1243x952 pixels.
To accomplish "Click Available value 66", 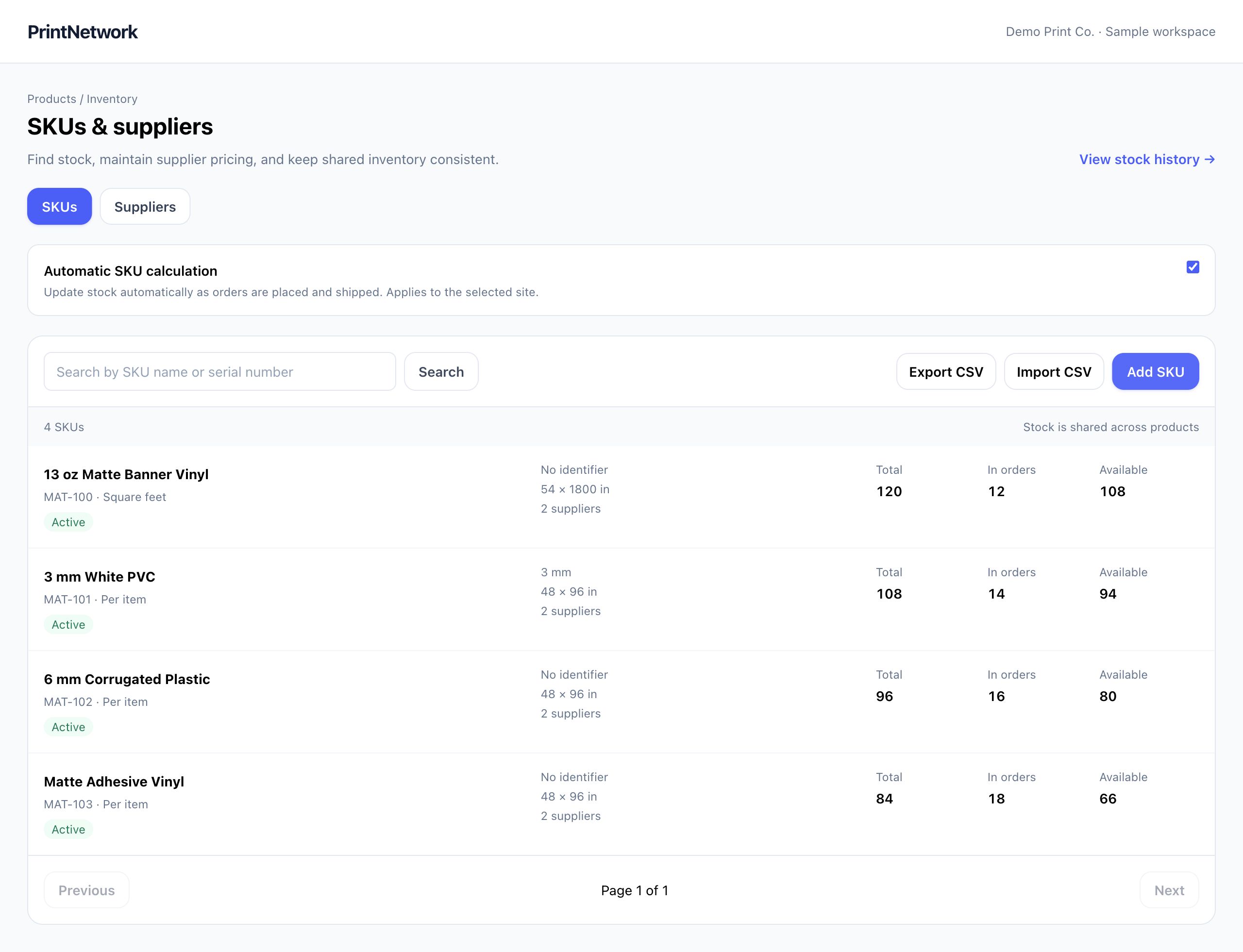I will (x=1108, y=799).
